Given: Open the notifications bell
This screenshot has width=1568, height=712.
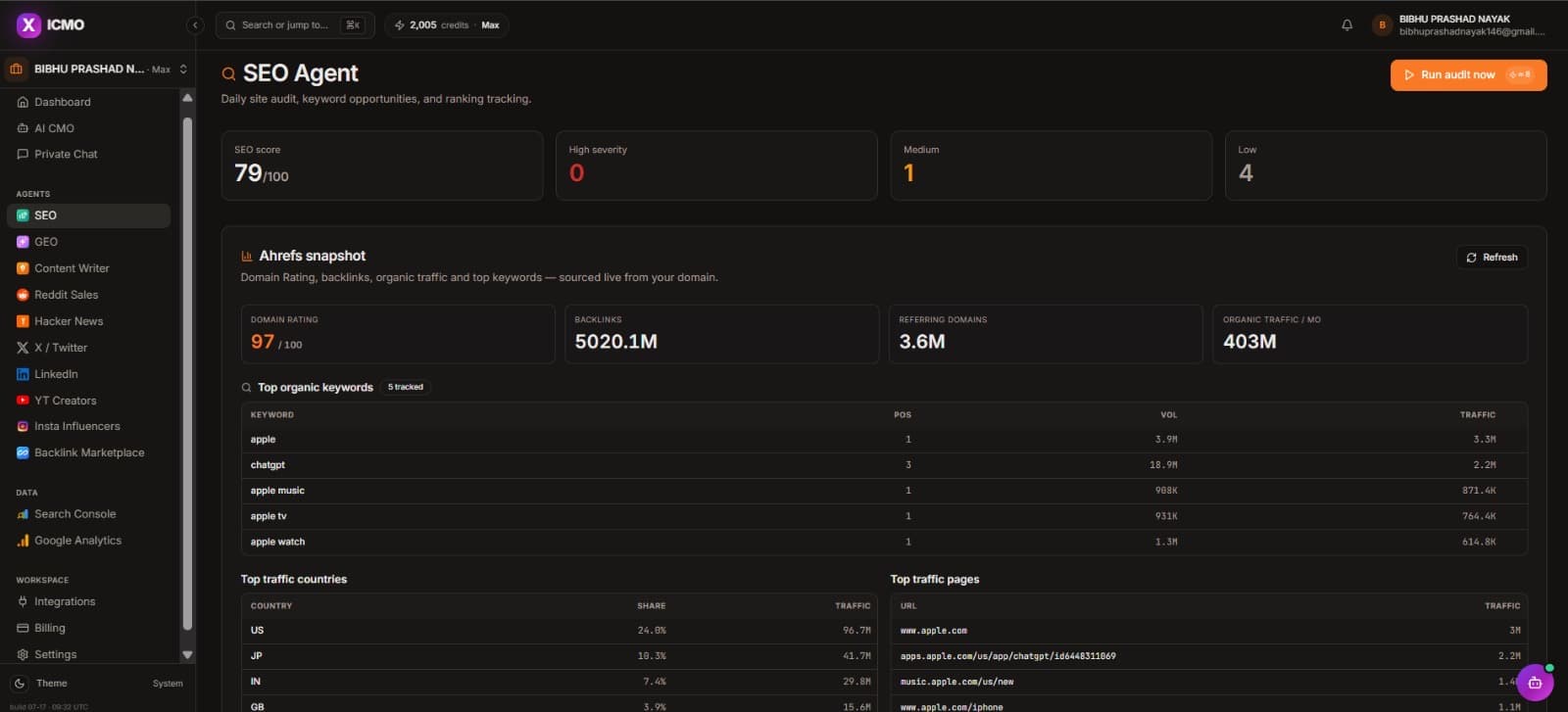Looking at the screenshot, I should [1347, 25].
